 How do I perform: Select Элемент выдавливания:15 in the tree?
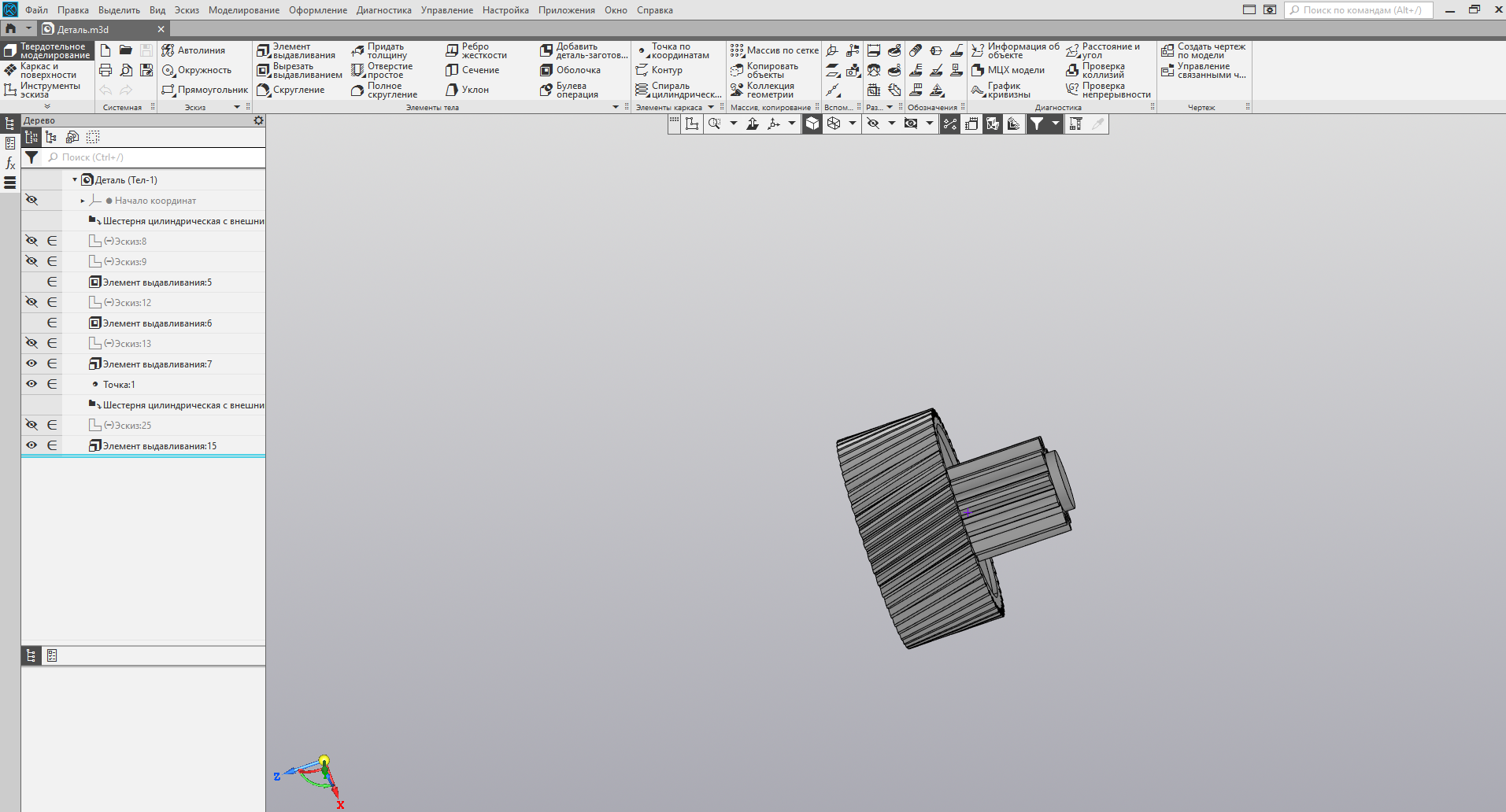pos(159,446)
